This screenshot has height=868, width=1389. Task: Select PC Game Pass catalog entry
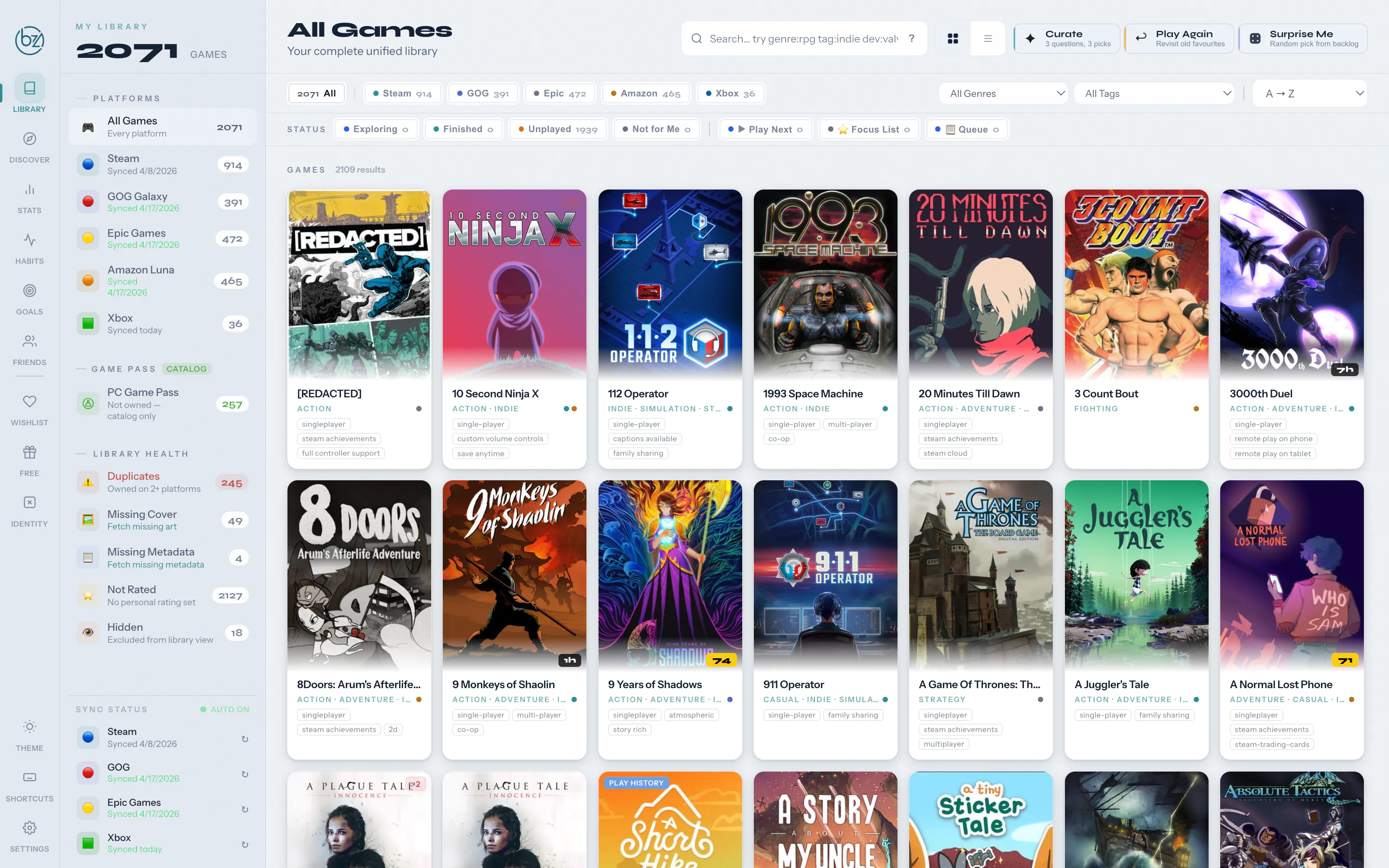click(163, 404)
